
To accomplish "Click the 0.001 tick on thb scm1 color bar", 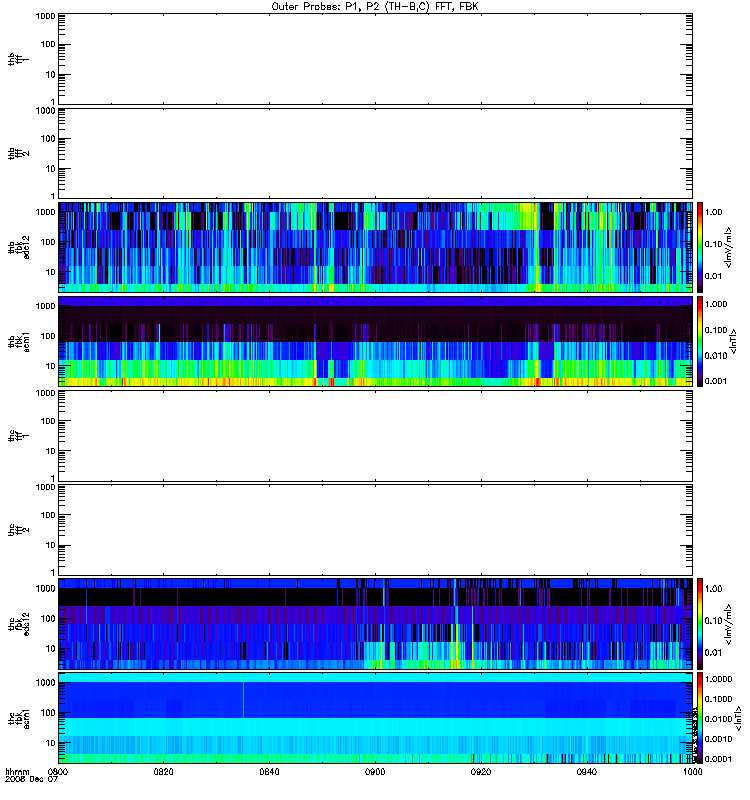I will pos(716,381).
